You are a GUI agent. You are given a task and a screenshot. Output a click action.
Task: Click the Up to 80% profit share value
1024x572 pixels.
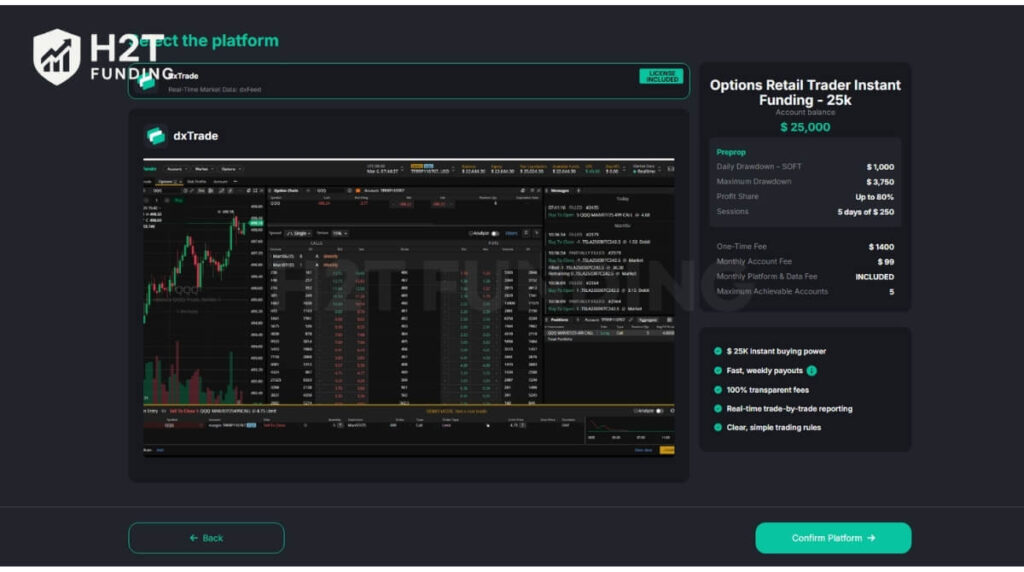coord(874,197)
